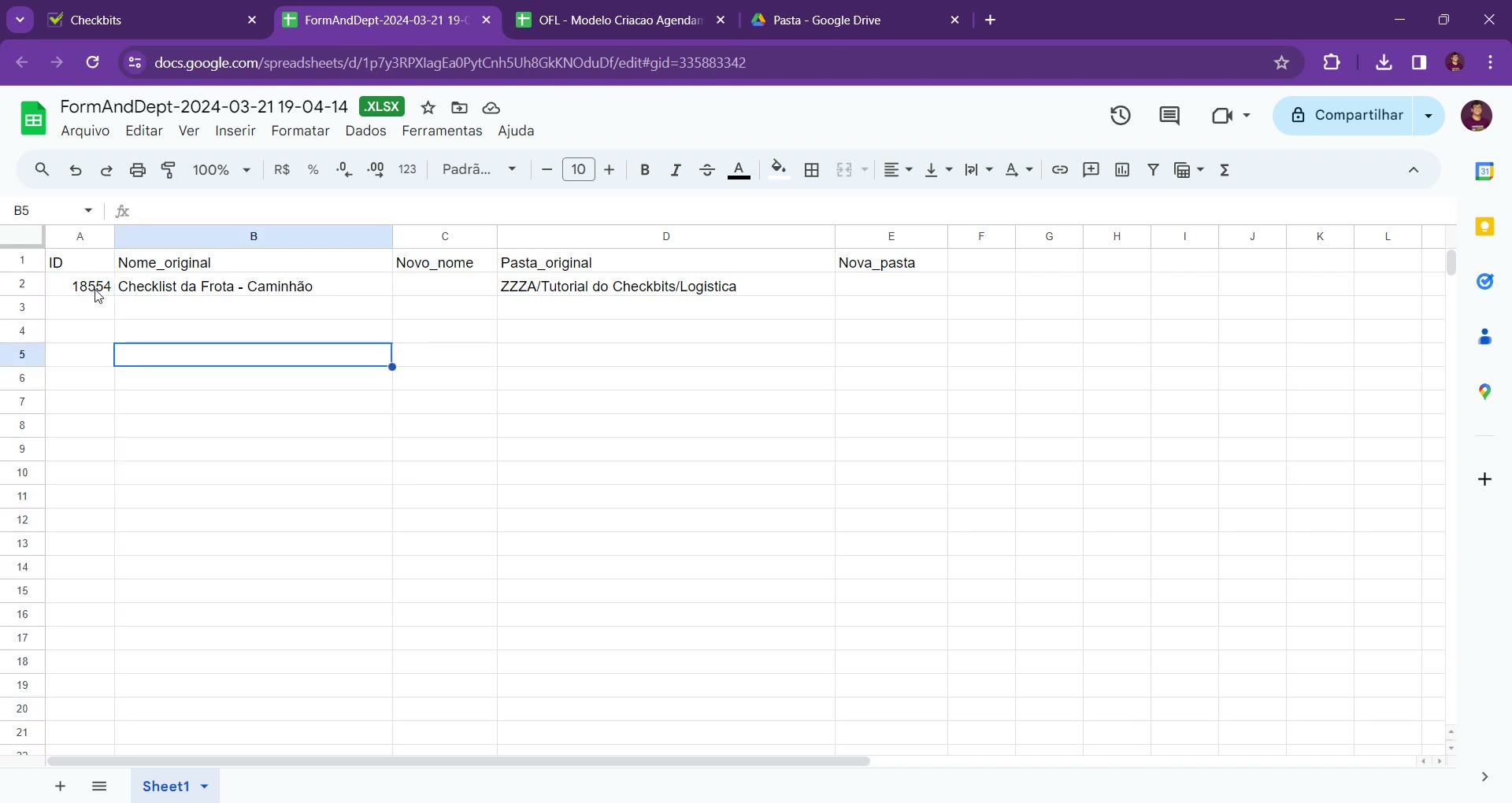
Task: Check the cloud document status icon
Action: click(491, 108)
